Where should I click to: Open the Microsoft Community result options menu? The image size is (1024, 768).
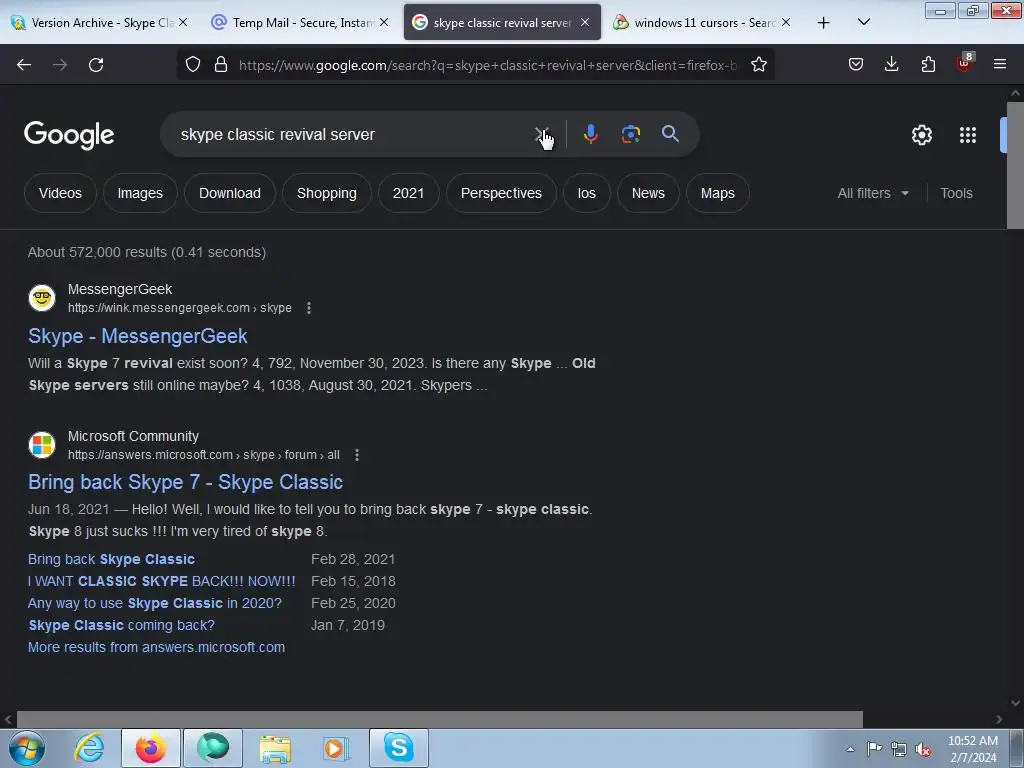click(357, 455)
